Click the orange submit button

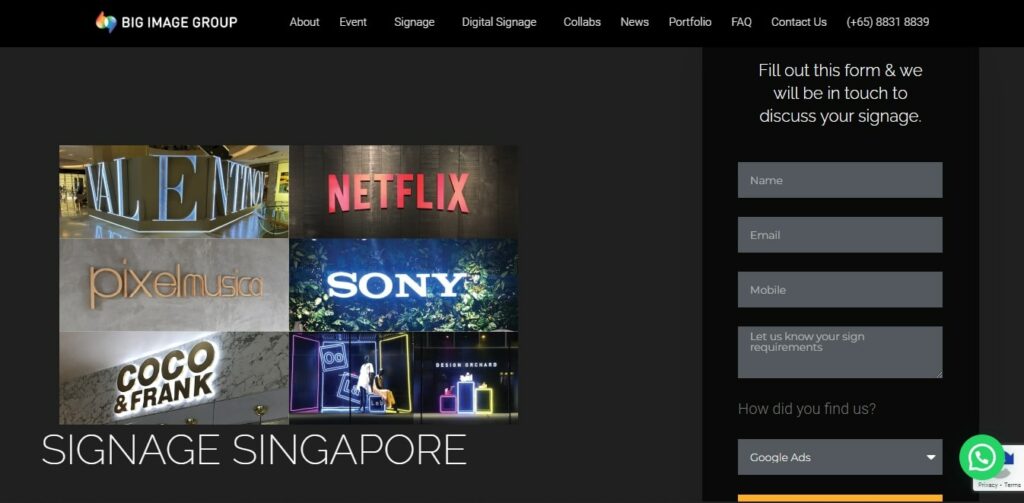pyautogui.click(x=840, y=498)
